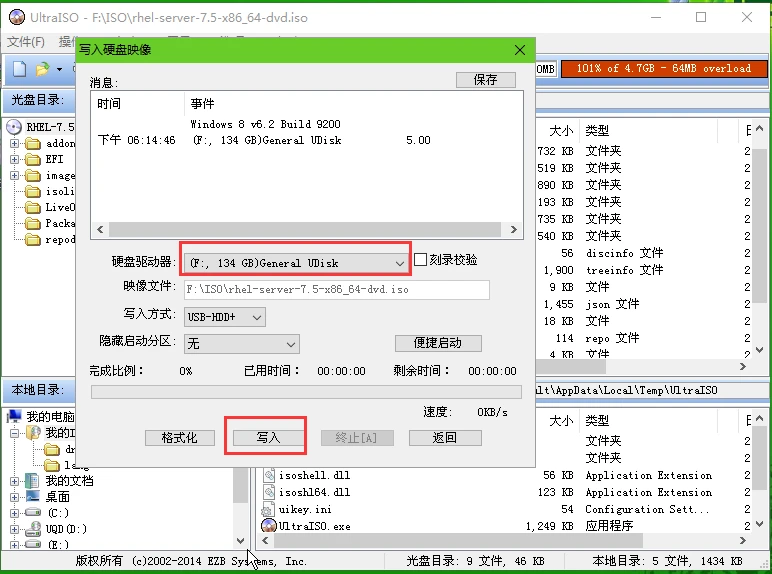Viewport: 772px width, 574px height.
Task: Click lower 大小 column header
Action: [561, 420]
